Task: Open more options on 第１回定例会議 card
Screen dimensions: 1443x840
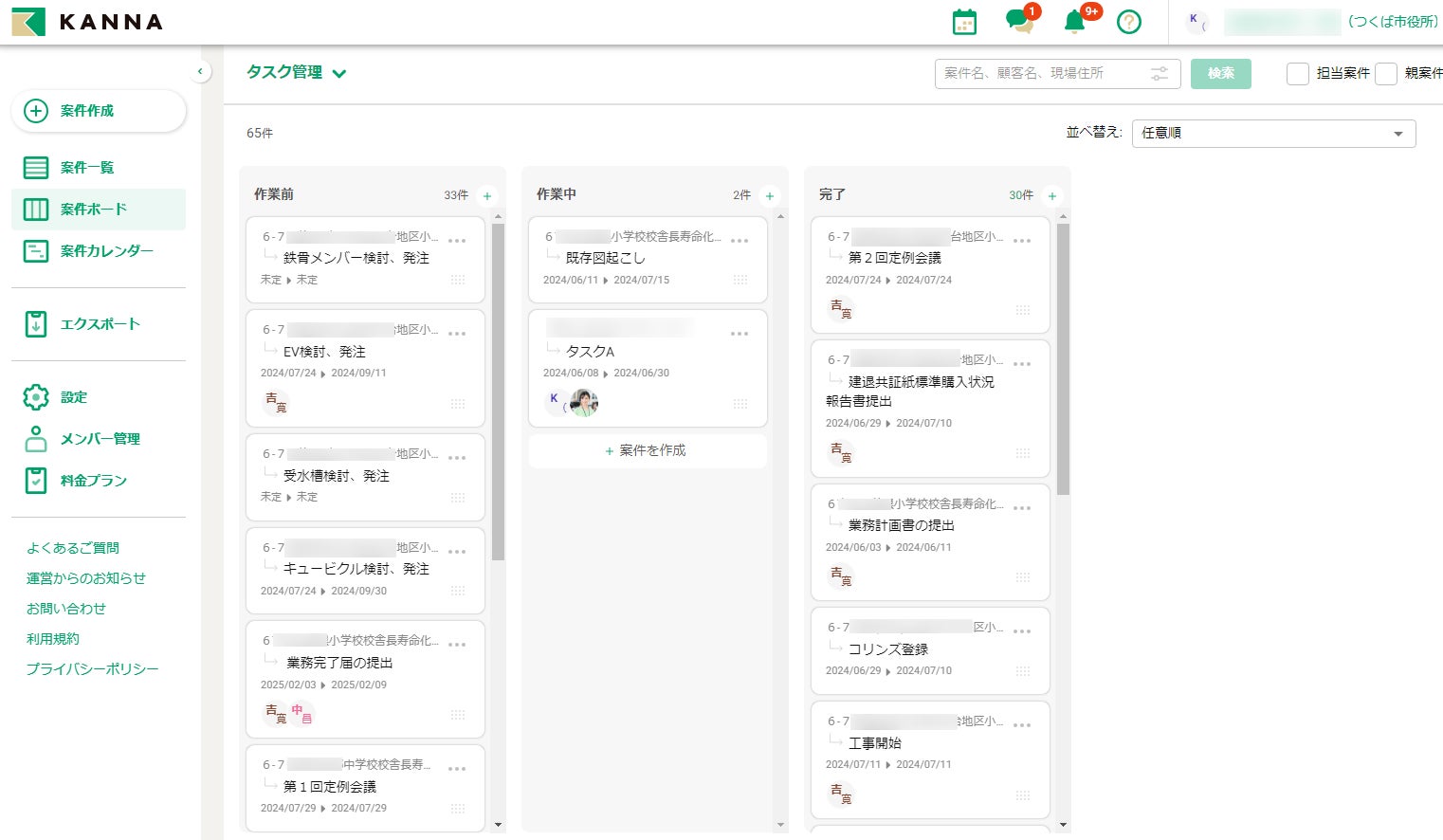Action: click(x=457, y=769)
